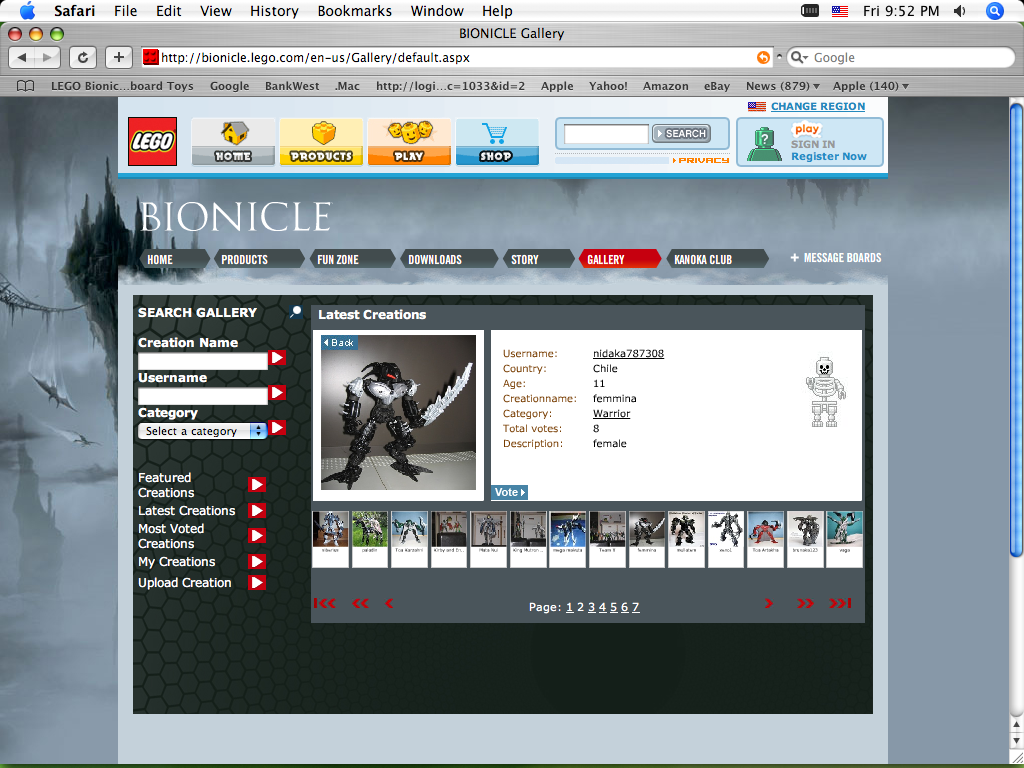Open the Privacy link
This screenshot has height=768, width=1024.
click(x=701, y=160)
